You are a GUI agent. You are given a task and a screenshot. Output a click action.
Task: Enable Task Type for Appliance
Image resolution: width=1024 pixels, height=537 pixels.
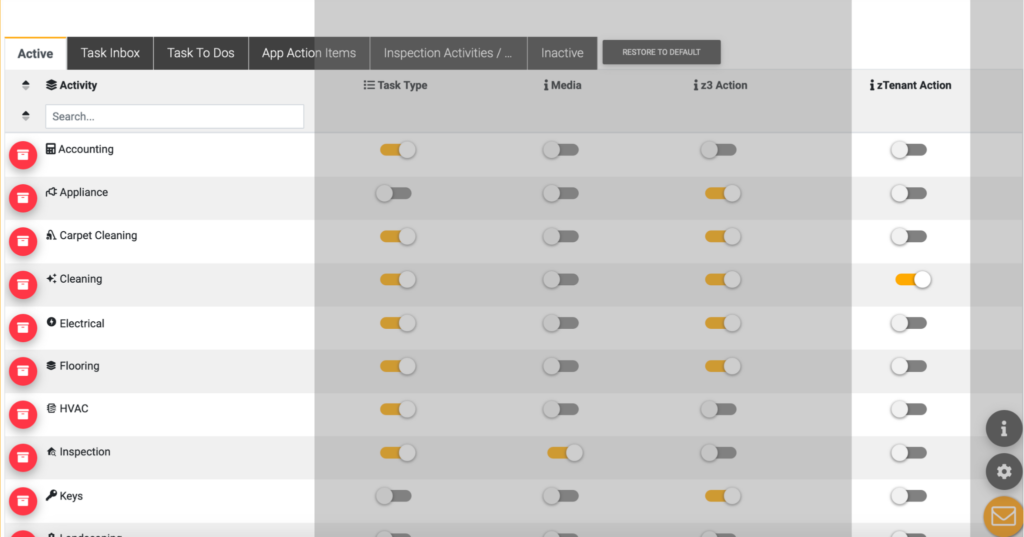[x=394, y=193]
